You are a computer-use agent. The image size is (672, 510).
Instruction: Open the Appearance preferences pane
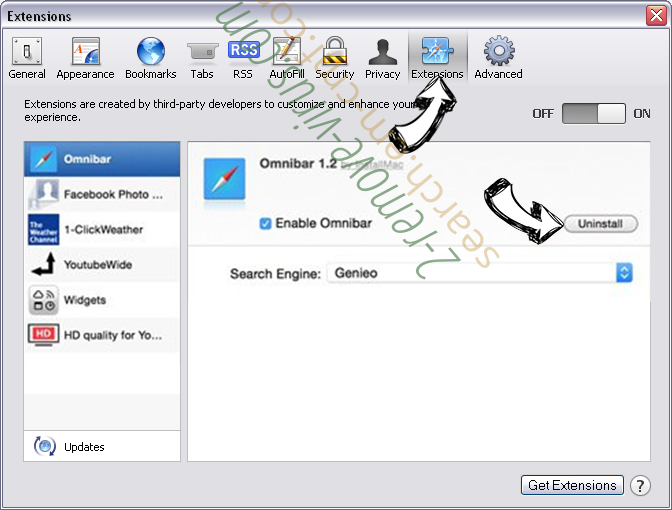pyautogui.click(x=85, y=58)
